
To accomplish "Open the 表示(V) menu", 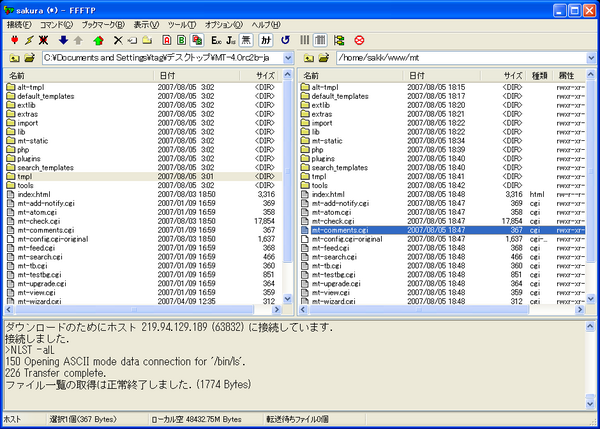I will tap(146, 25).
